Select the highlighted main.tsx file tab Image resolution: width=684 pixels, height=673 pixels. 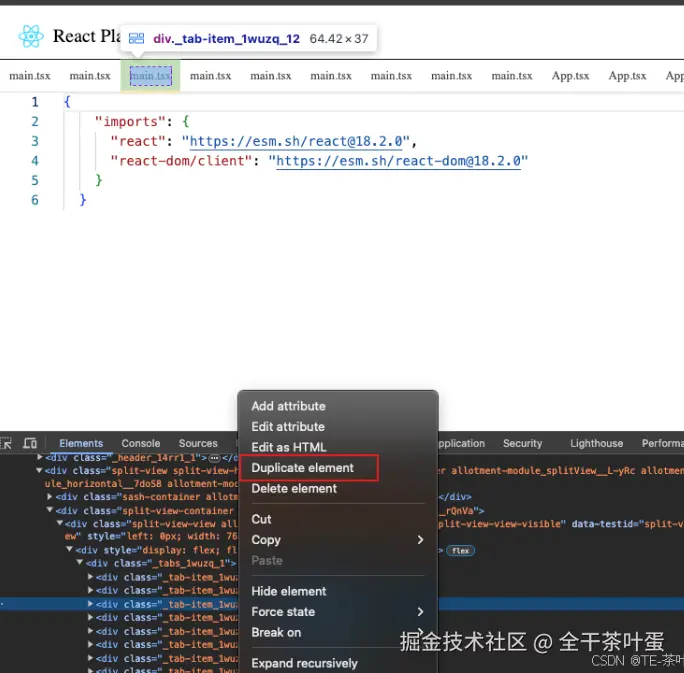(x=150, y=75)
